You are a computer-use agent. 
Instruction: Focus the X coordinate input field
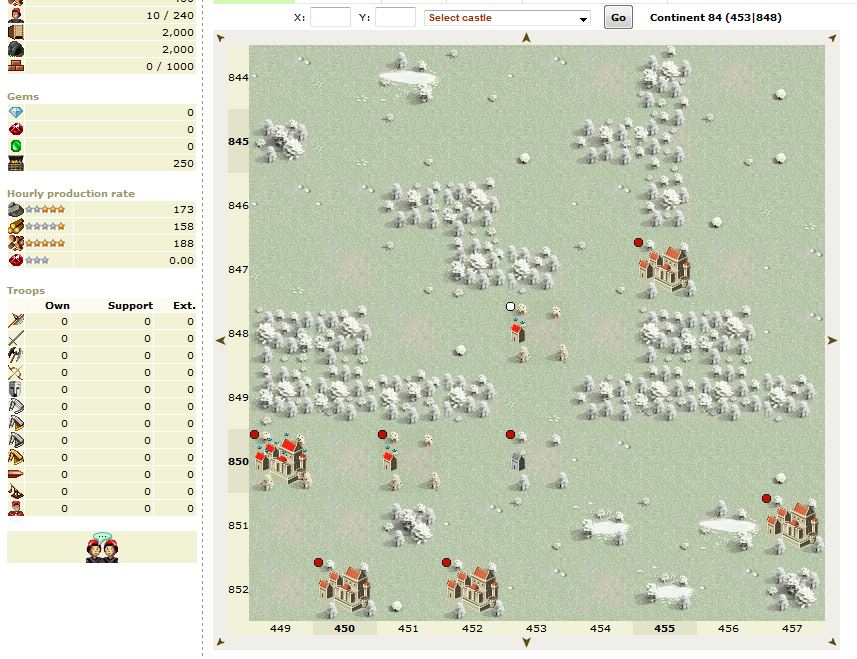[330, 17]
